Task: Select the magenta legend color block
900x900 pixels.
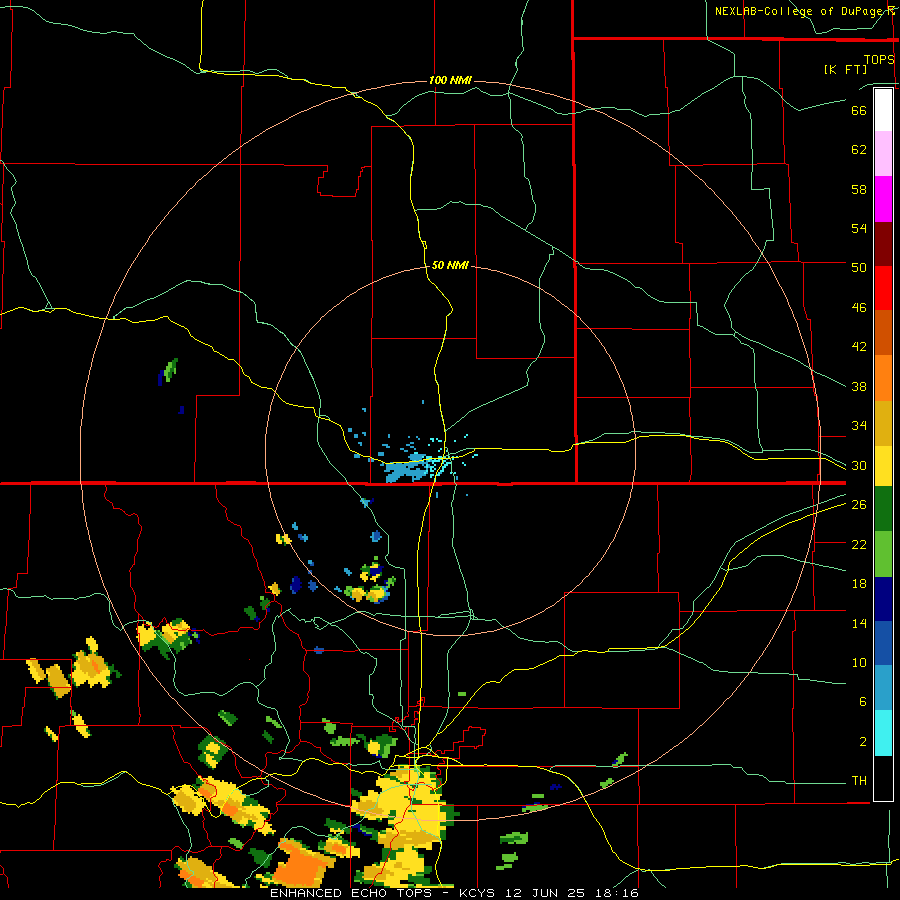Action: click(x=883, y=199)
